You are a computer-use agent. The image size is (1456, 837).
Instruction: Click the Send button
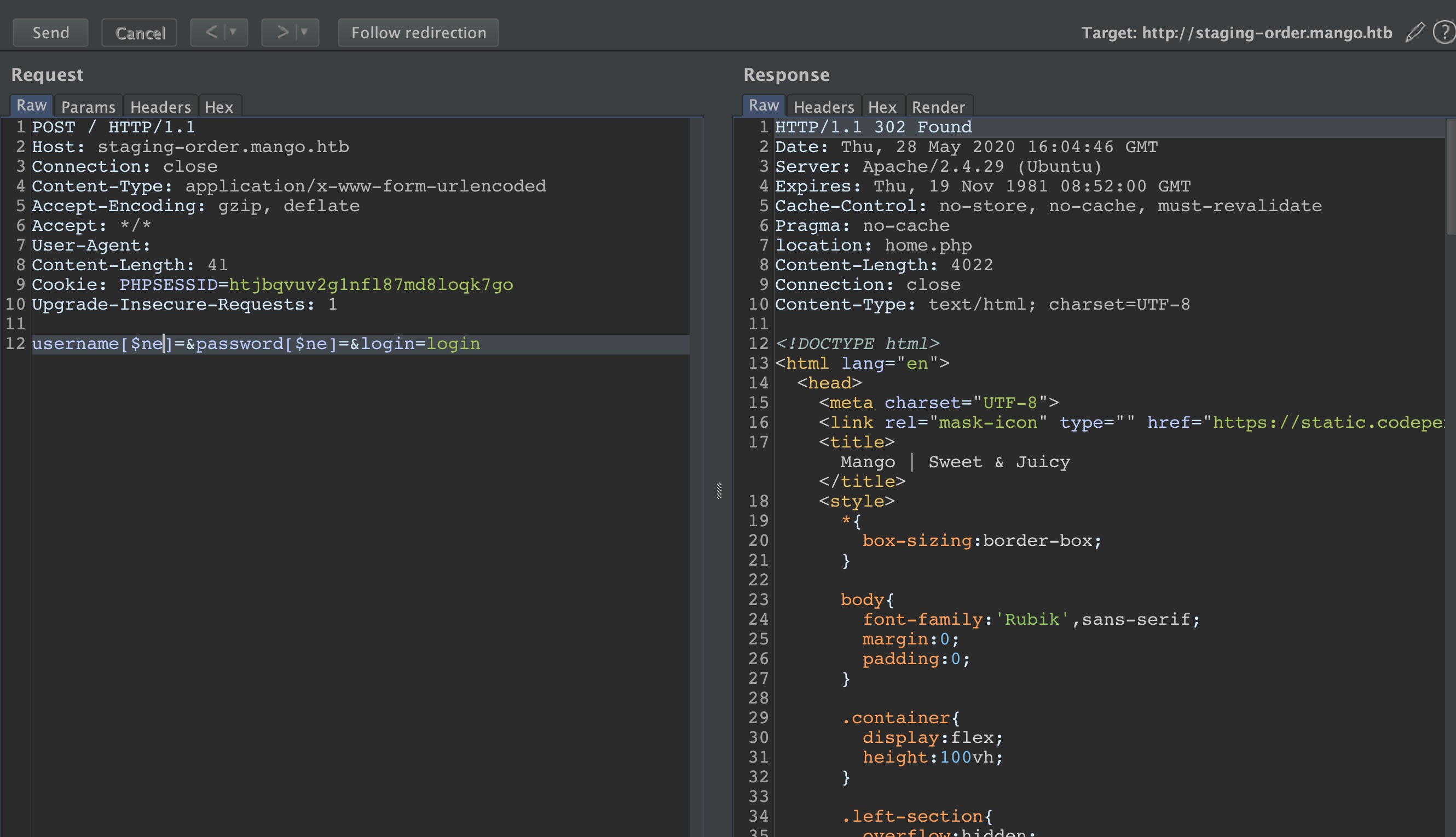(x=50, y=33)
